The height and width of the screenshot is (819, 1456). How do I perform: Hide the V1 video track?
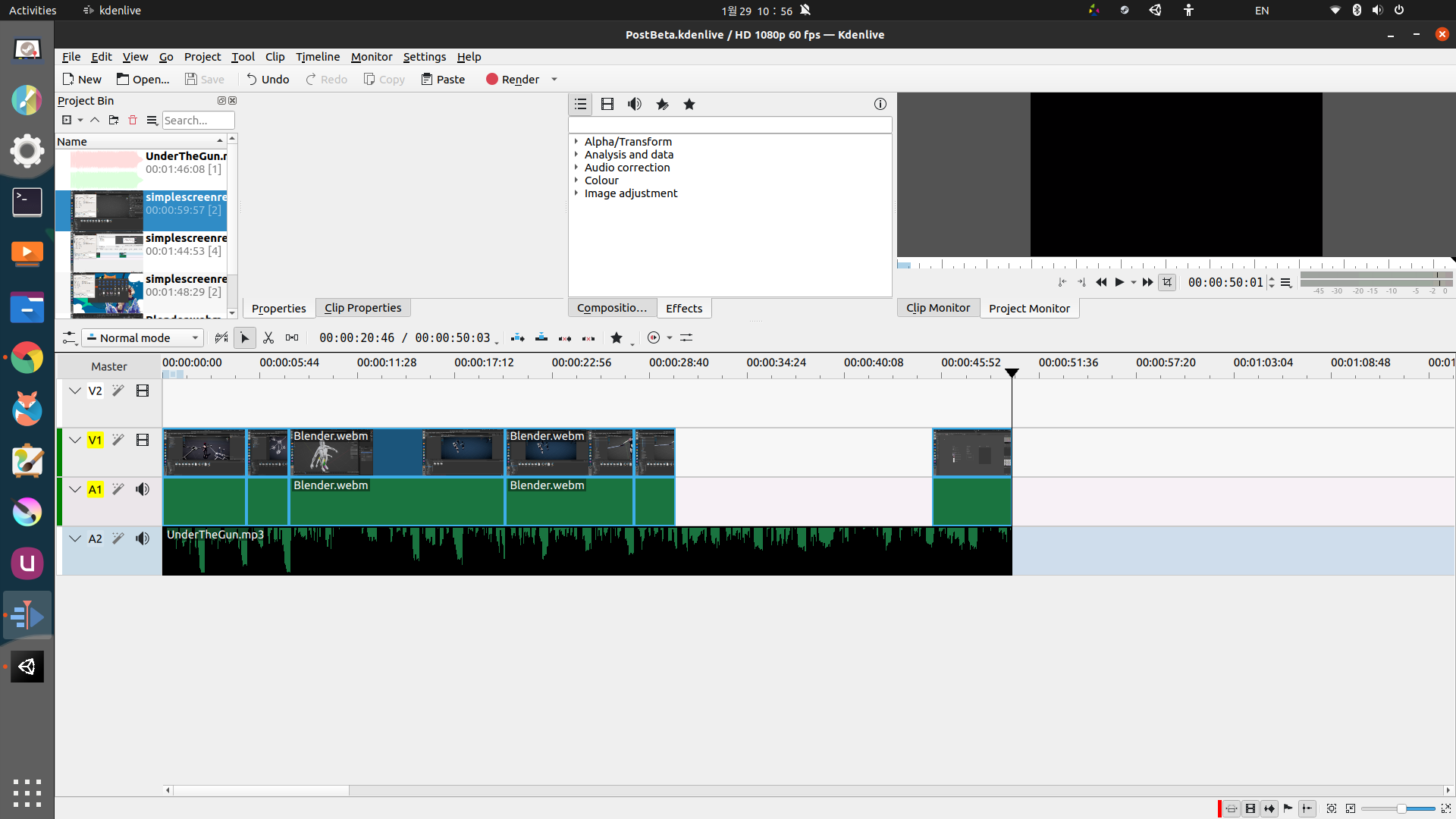(x=143, y=440)
